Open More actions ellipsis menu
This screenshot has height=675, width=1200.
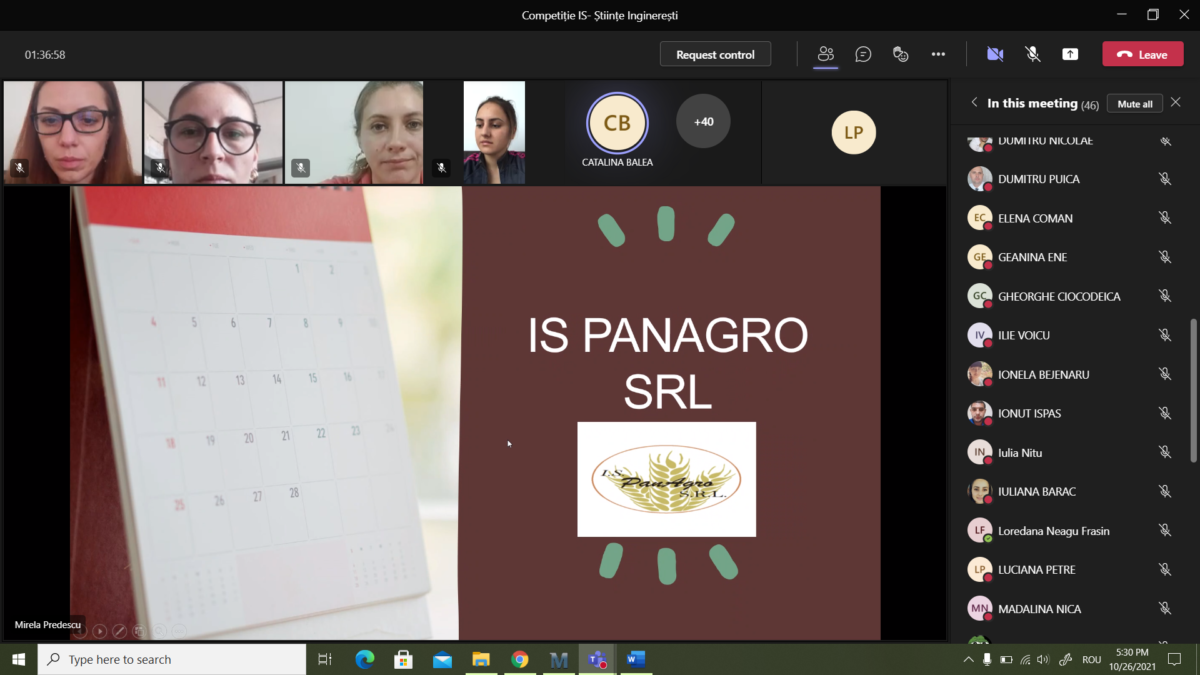(938, 54)
